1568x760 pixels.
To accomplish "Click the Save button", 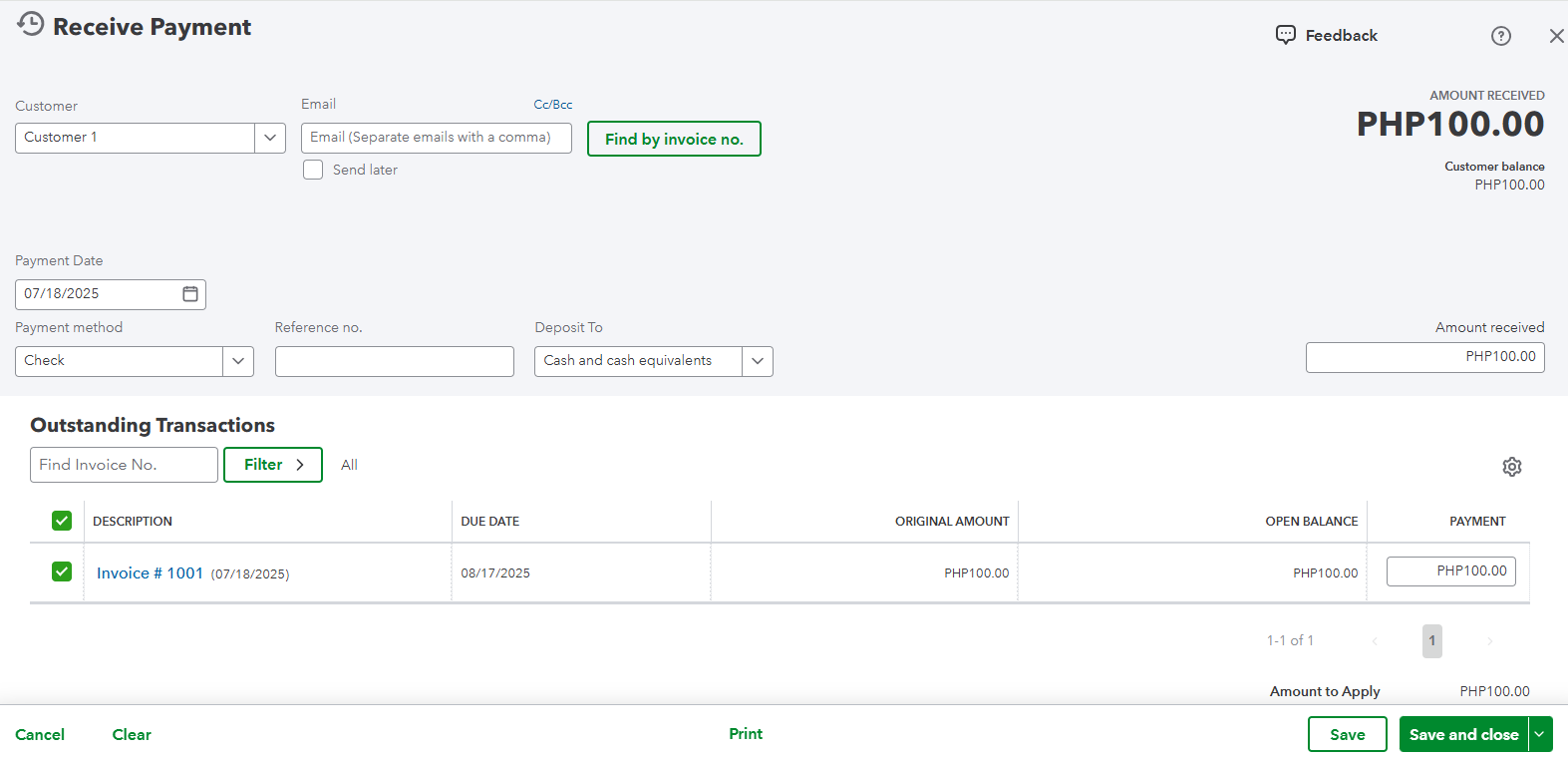I will (1348, 734).
